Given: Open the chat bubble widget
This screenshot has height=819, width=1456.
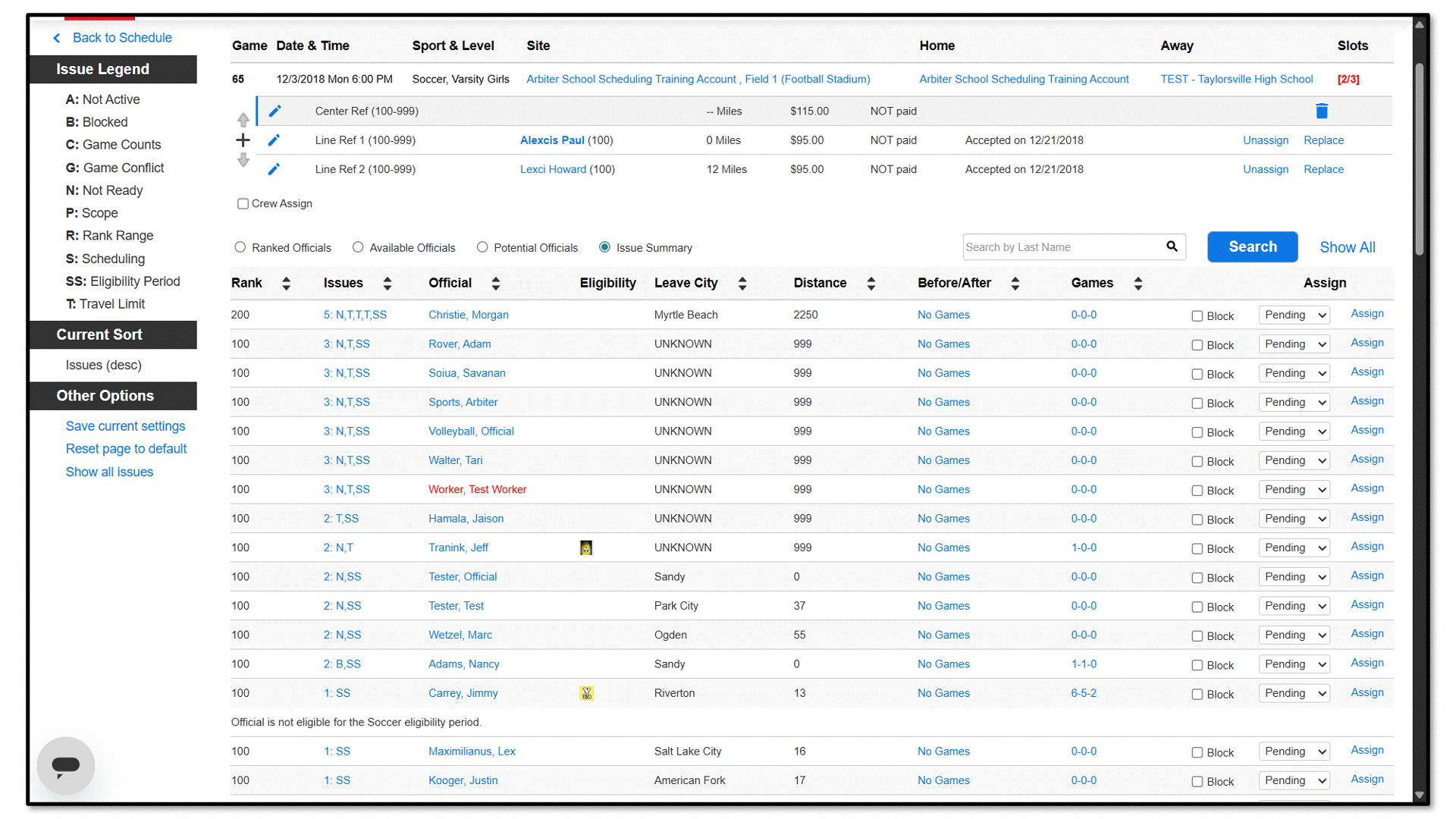Looking at the screenshot, I should point(66,765).
